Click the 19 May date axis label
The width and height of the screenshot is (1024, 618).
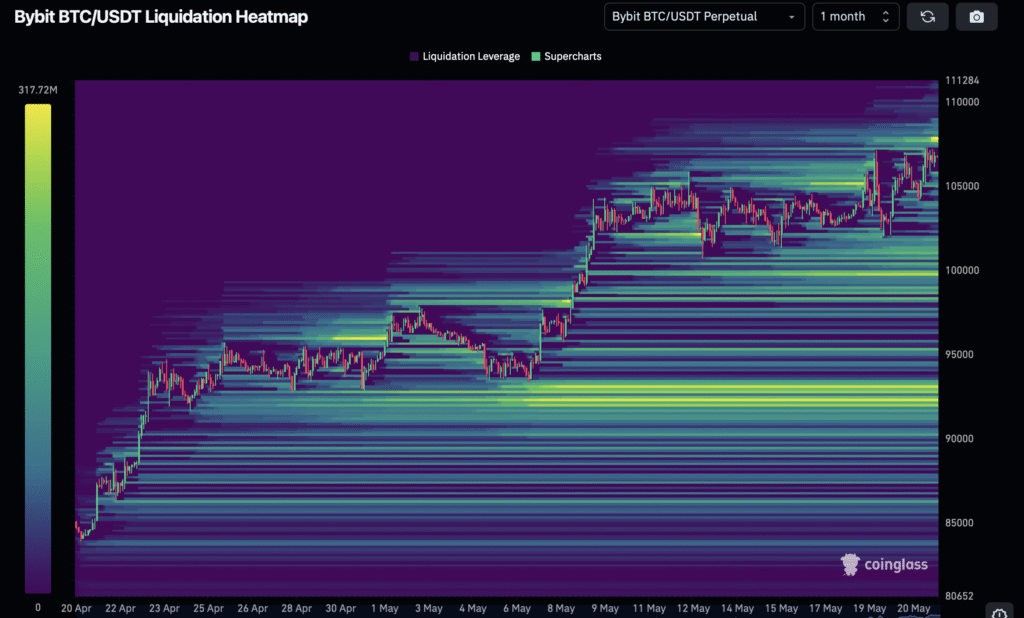[869, 608]
